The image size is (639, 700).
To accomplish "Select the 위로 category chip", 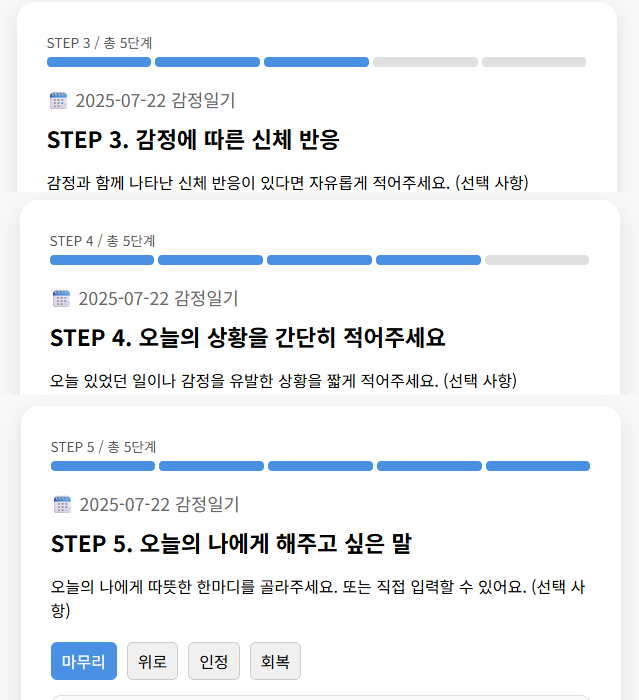I will tap(152, 661).
